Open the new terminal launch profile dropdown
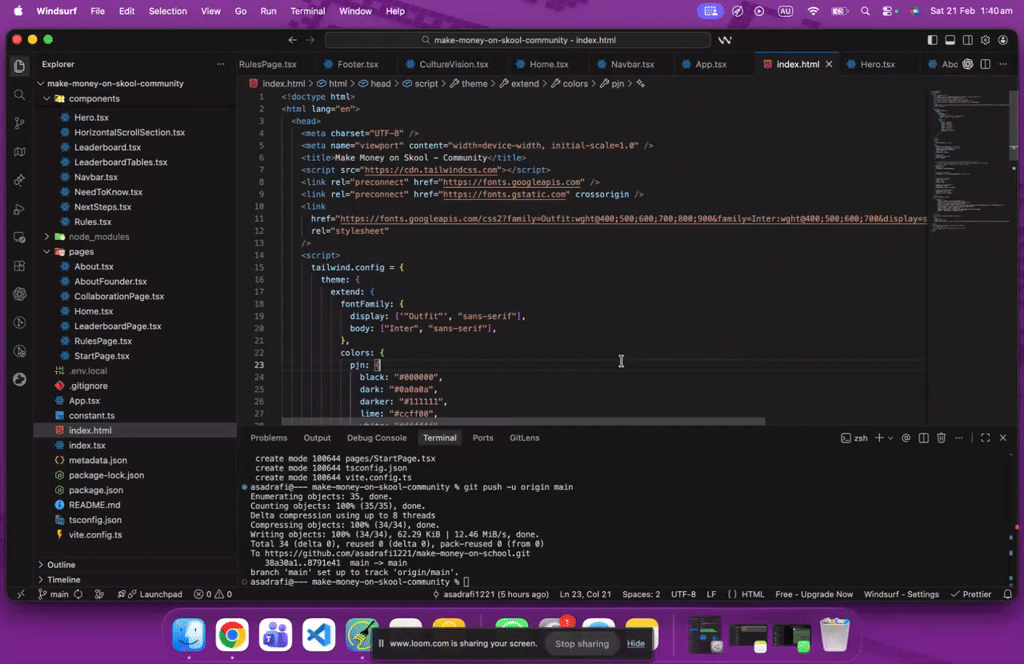The height and width of the screenshot is (664, 1024). 890,438
